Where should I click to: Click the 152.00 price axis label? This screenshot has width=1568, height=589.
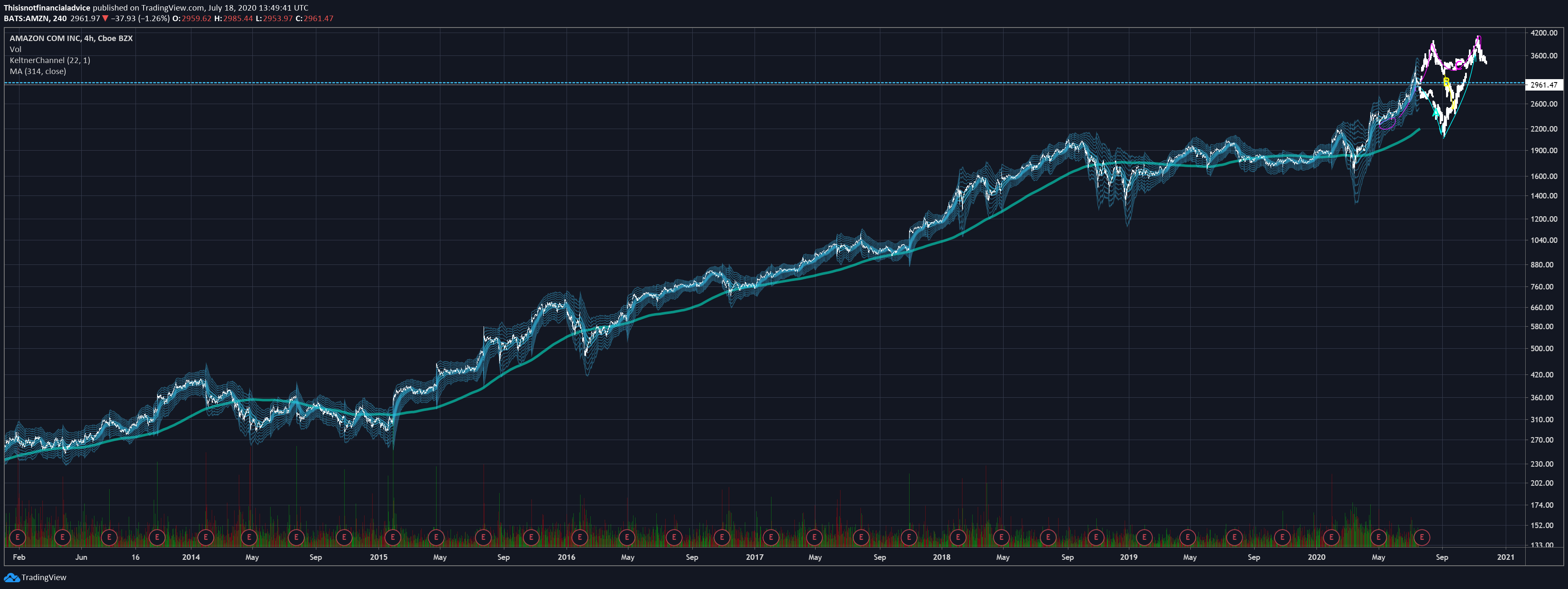pos(1542,525)
